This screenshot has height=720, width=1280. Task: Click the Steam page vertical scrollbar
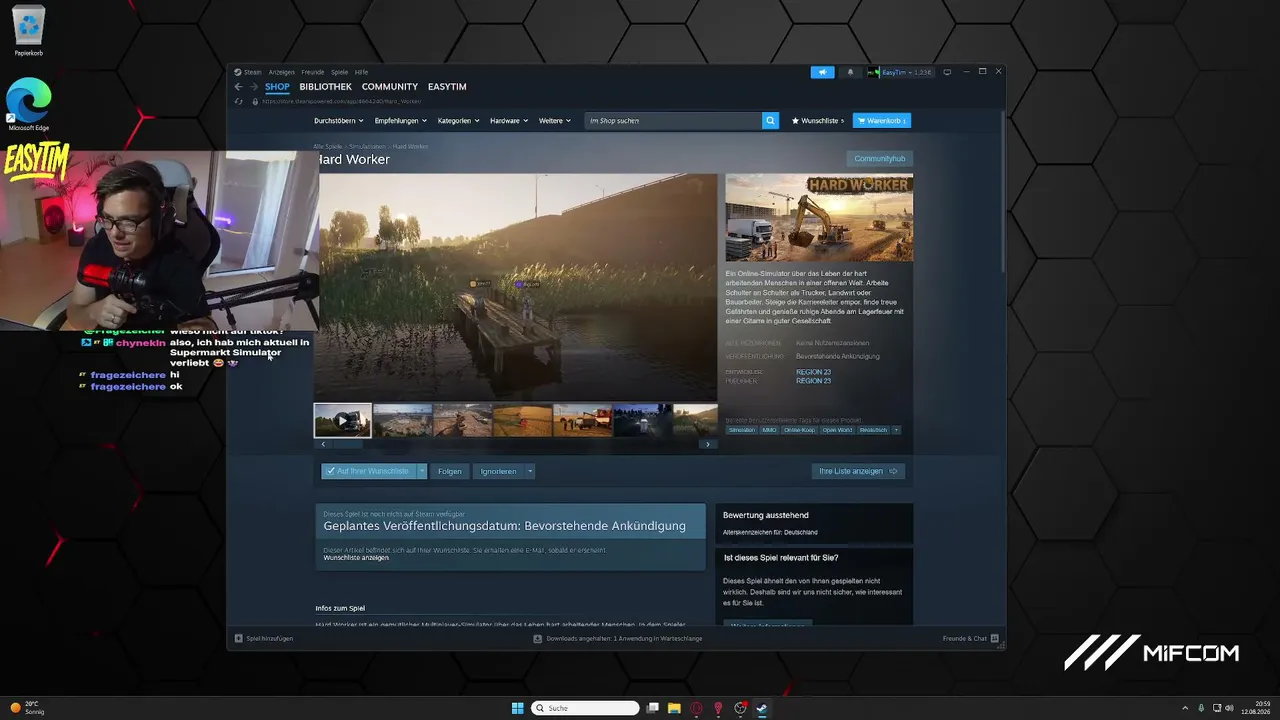tap(1002, 190)
